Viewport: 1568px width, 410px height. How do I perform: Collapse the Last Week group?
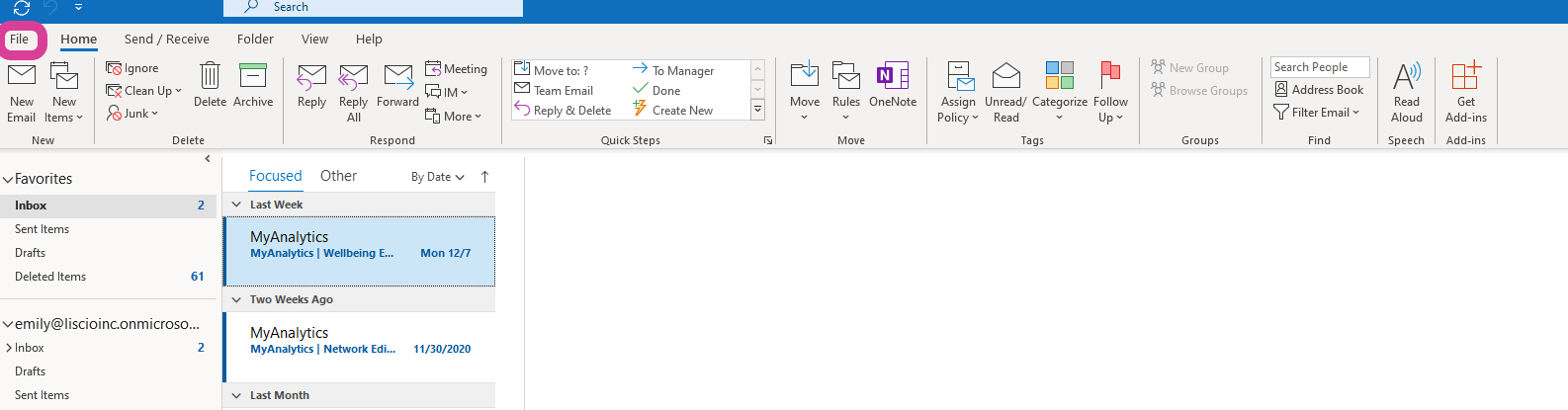[236, 205]
